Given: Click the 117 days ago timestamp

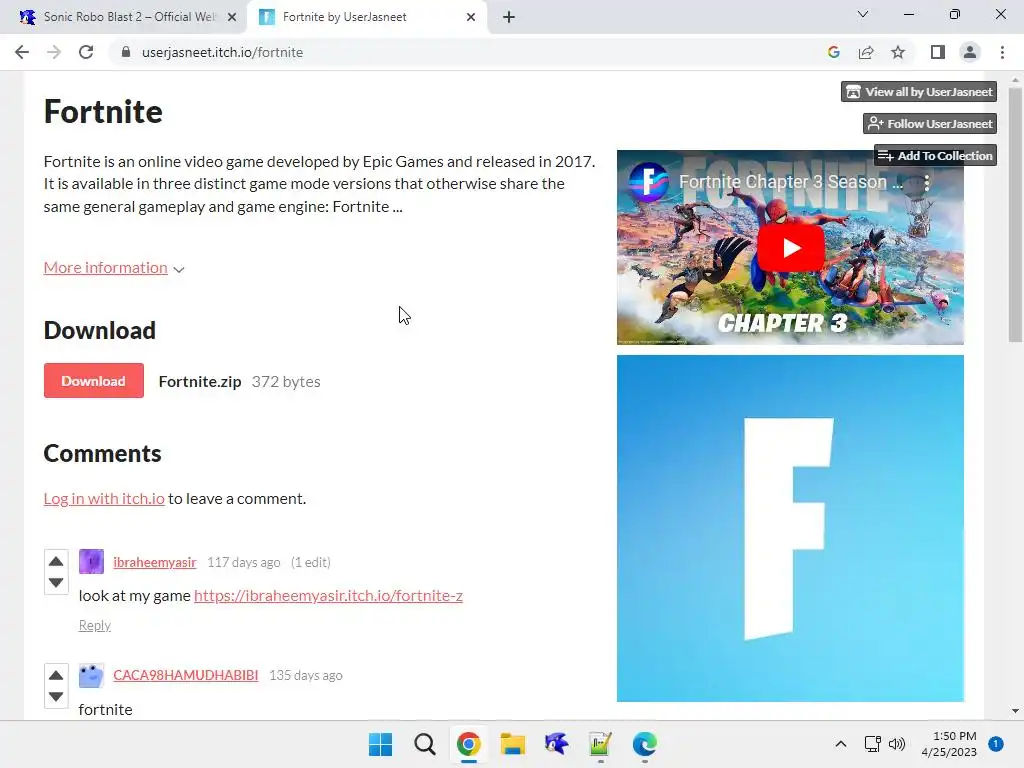Looking at the screenshot, I should pos(244,562).
